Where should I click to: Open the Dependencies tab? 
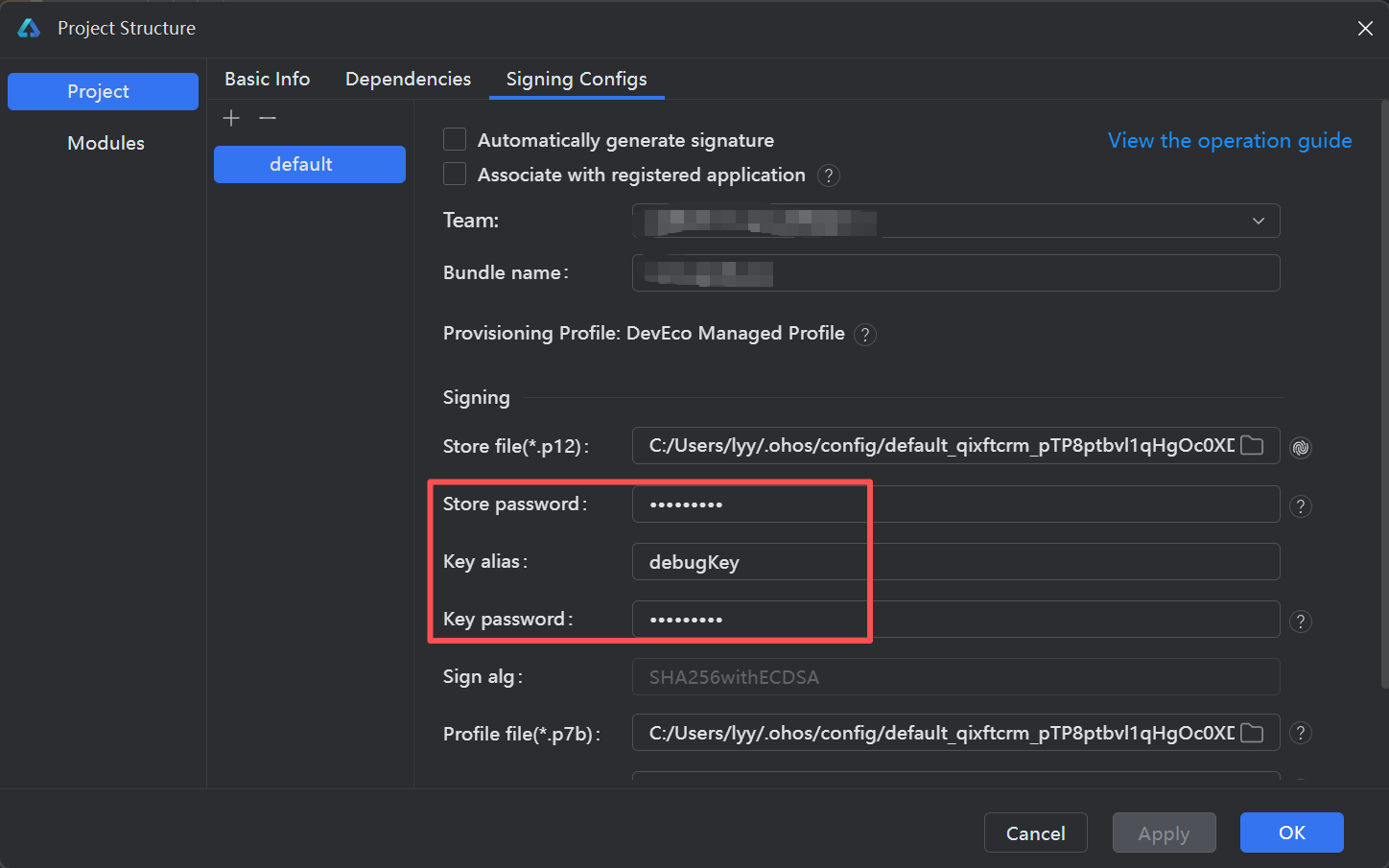point(408,79)
